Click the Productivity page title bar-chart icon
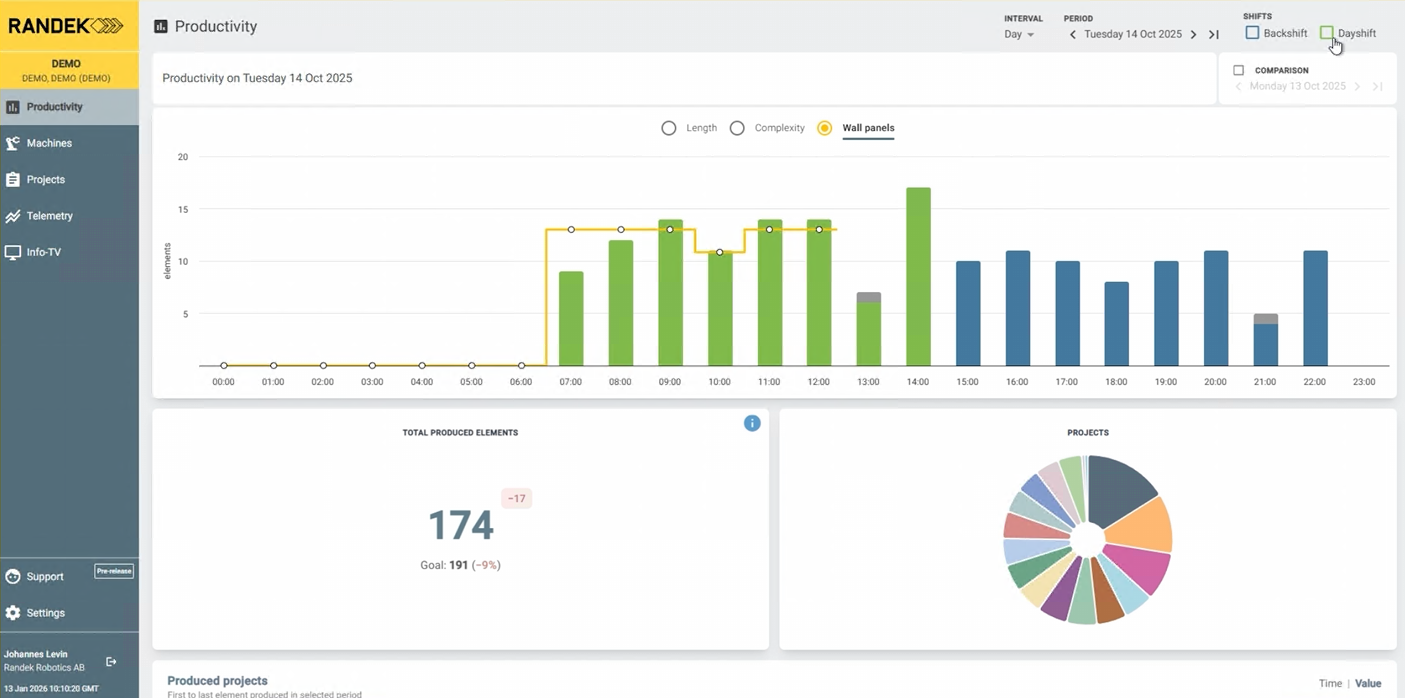This screenshot has width=1405, height=698. tap(161, 27)
